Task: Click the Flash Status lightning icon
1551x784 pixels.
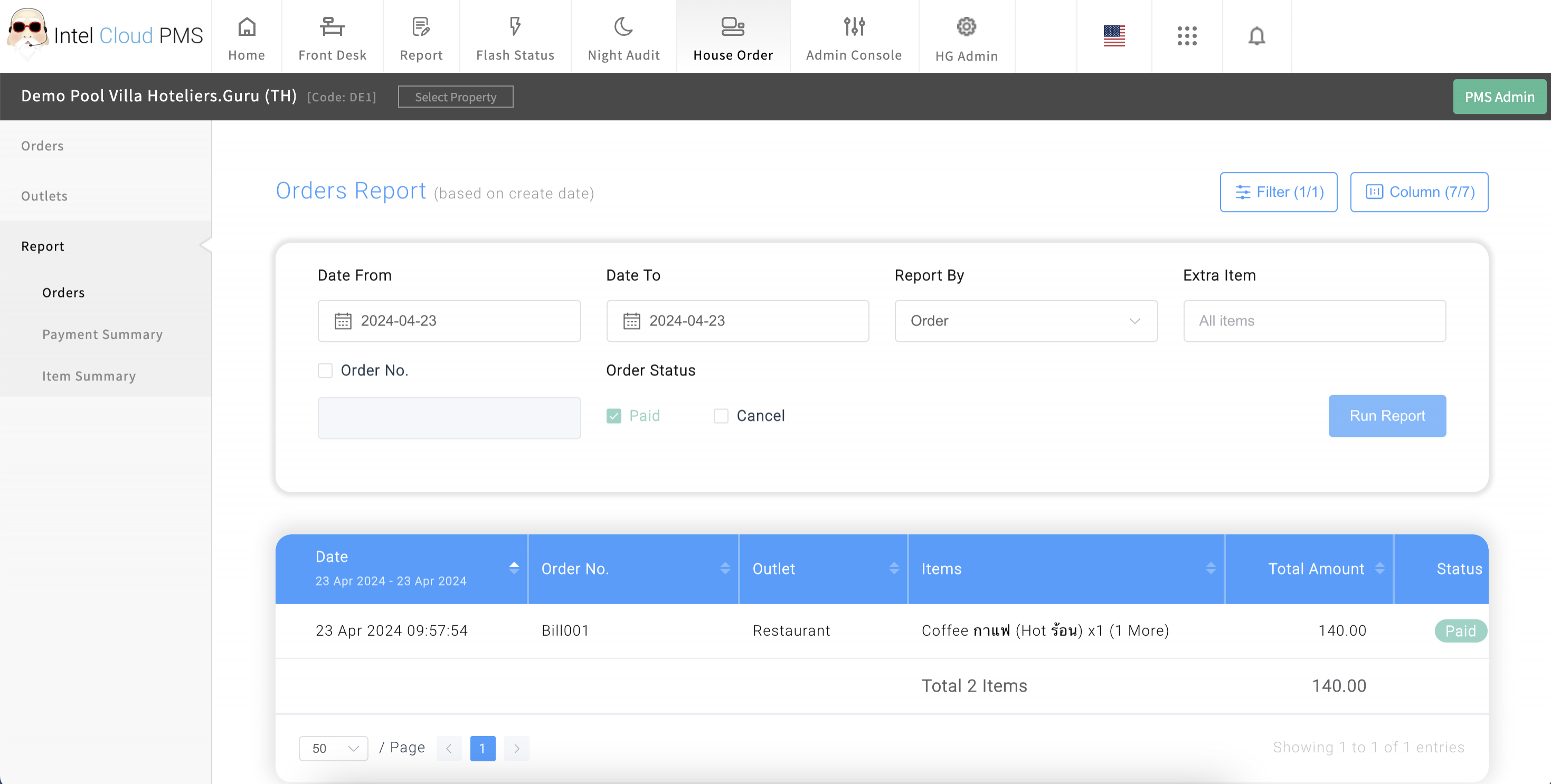Action: [x=514, y=27]
